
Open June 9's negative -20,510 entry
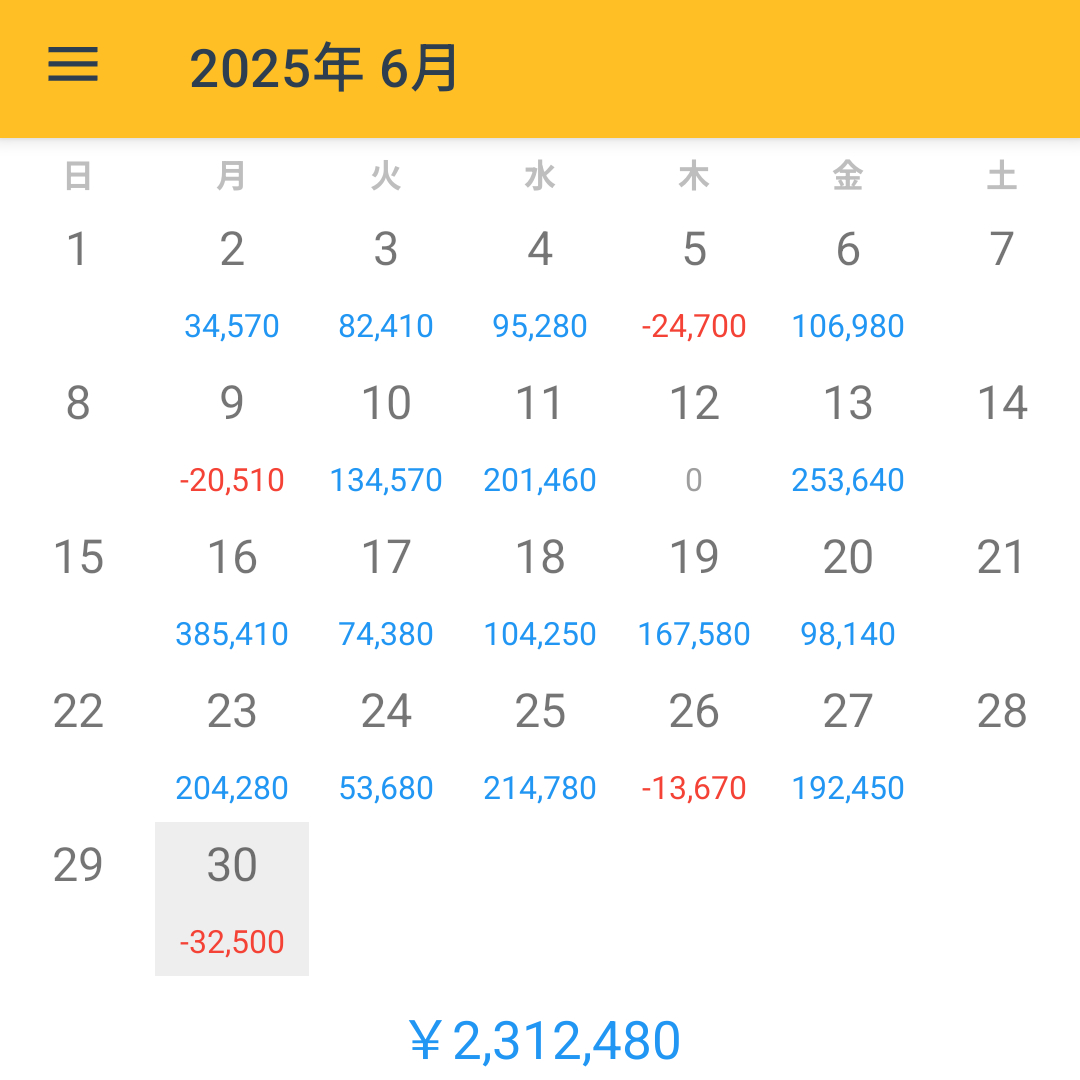click(x=232, y=480)
